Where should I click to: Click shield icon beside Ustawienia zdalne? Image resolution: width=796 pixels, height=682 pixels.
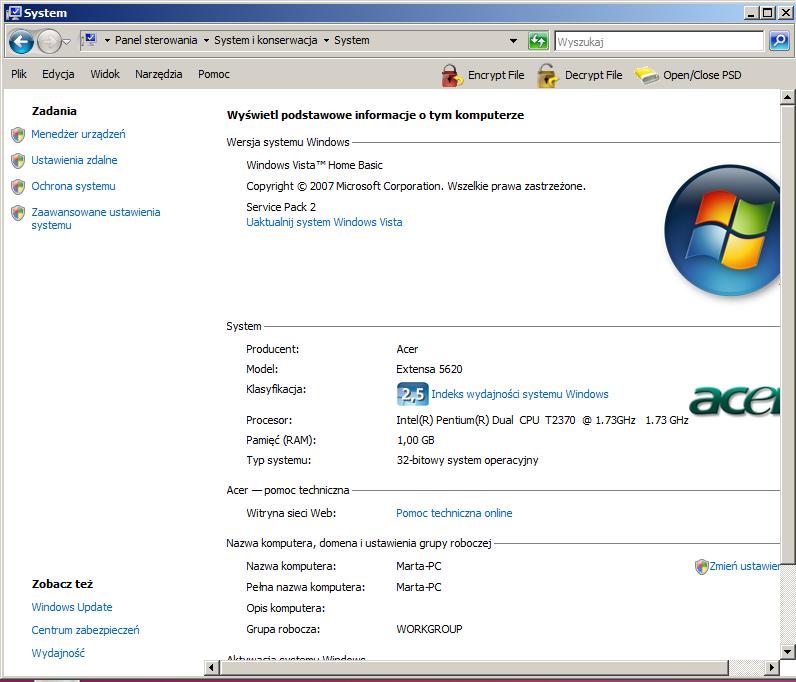[18, 160]
